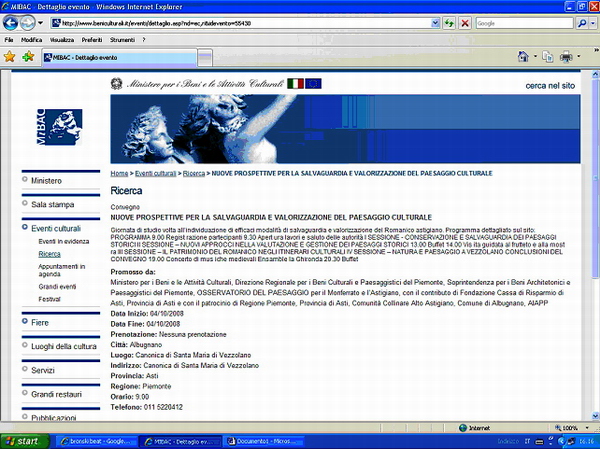This screenshot has width=600, height=449.
Task: Open the Pubblicazioni sidebar section
Action: pos(54,418)
